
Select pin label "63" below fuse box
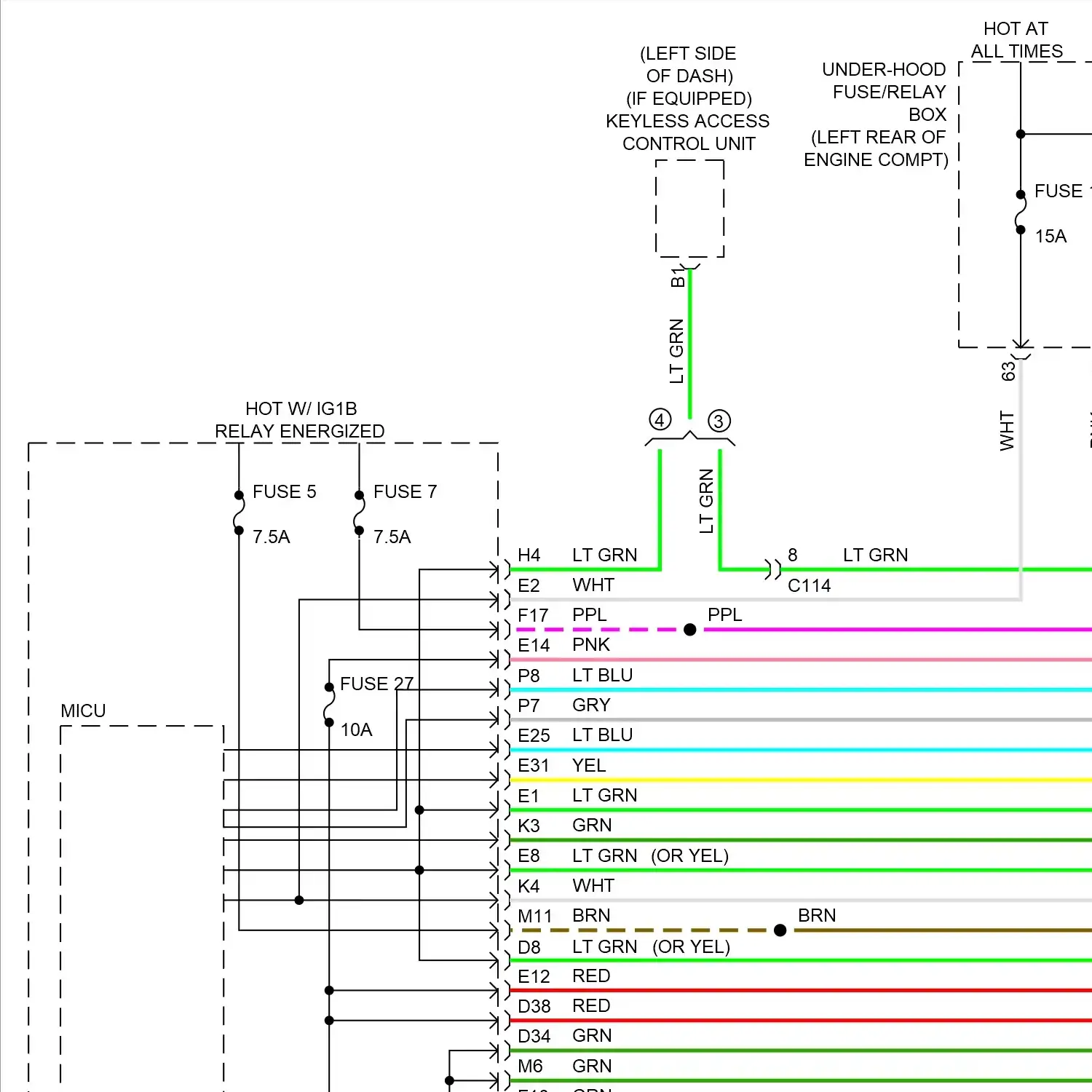(x=1008, y=371)
